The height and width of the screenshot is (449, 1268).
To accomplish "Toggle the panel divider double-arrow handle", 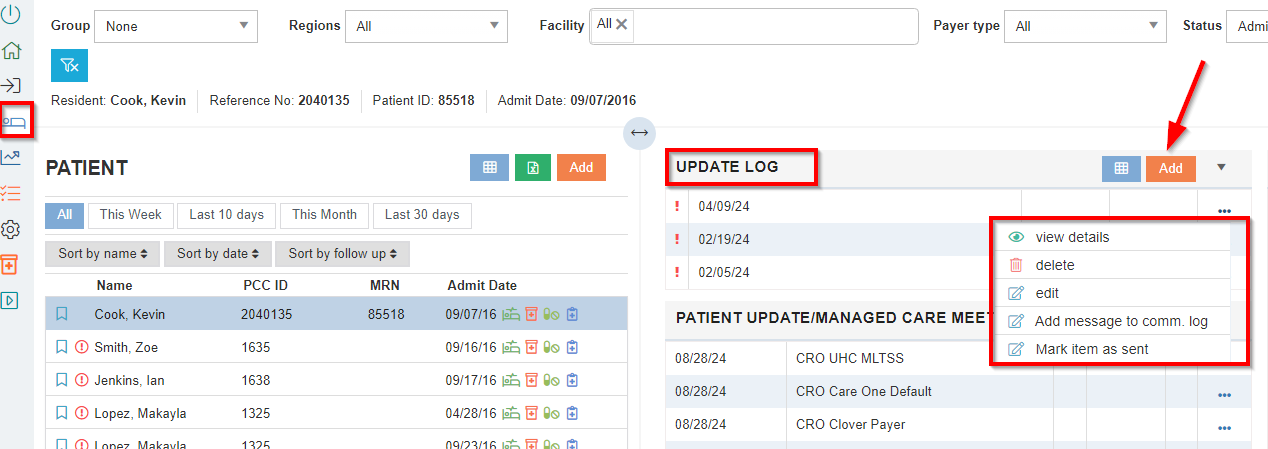I will tap(639, 133).
